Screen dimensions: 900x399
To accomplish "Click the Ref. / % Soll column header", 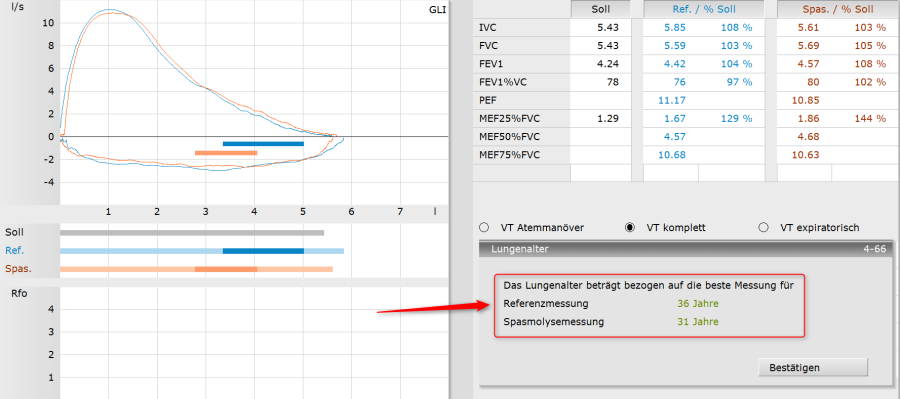I will (704, 9).
